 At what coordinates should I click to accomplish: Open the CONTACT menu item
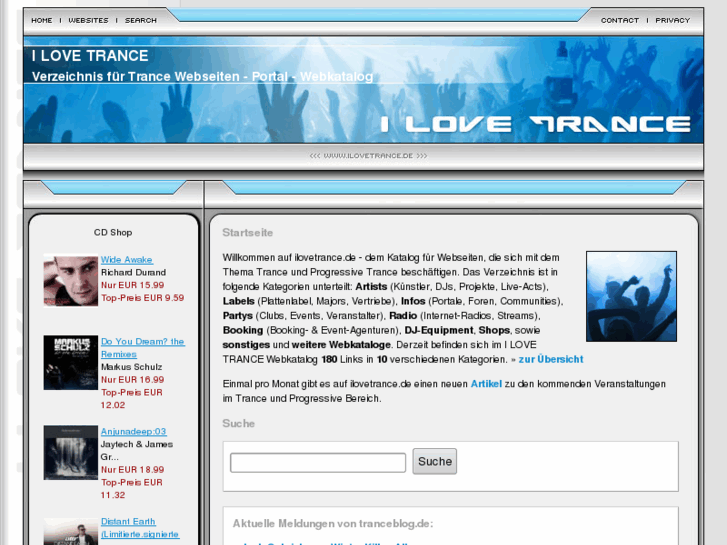coord(620,20)
